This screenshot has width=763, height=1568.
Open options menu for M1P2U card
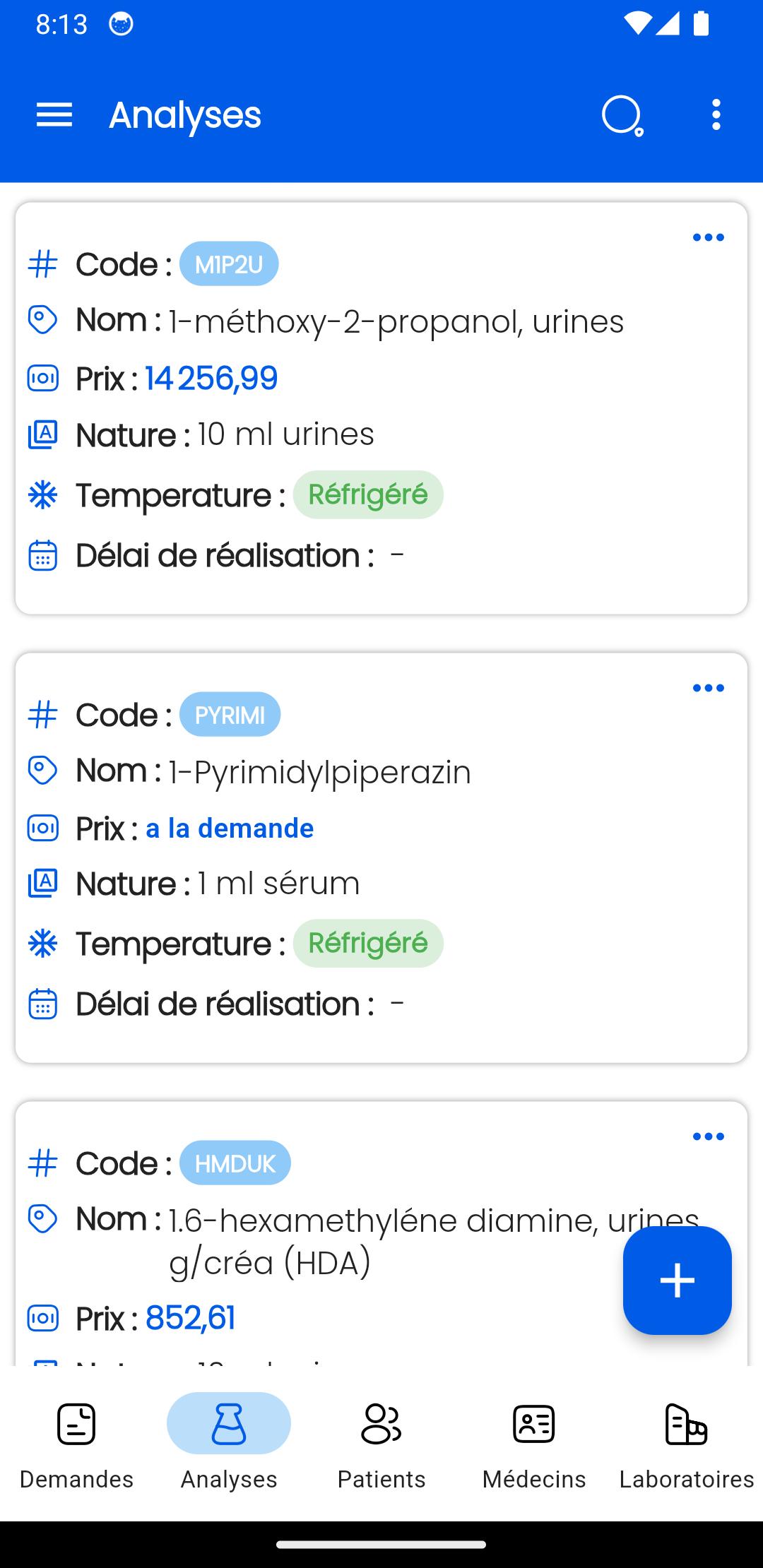click(708, 237)
